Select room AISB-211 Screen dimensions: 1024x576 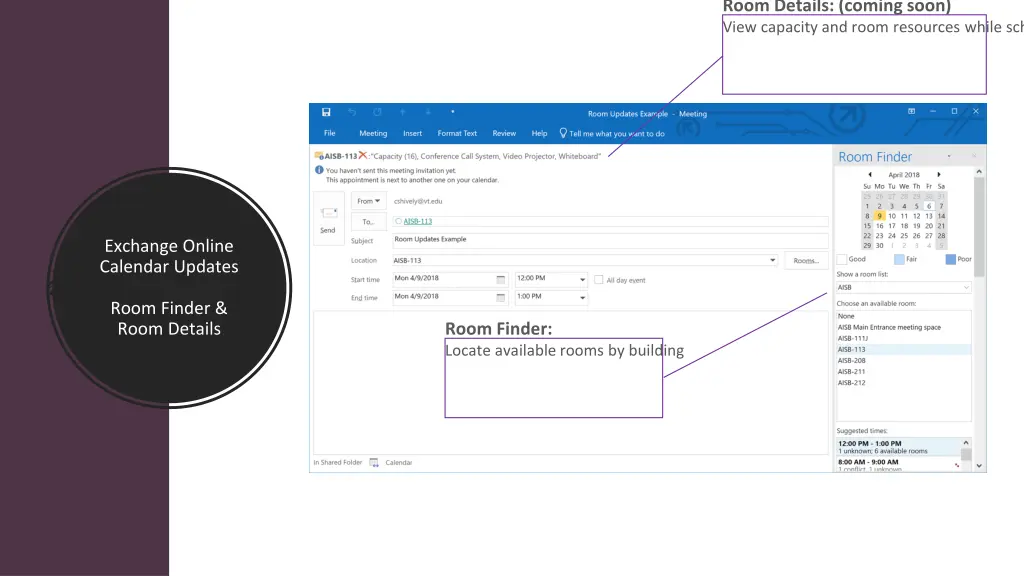pos(903,372)
